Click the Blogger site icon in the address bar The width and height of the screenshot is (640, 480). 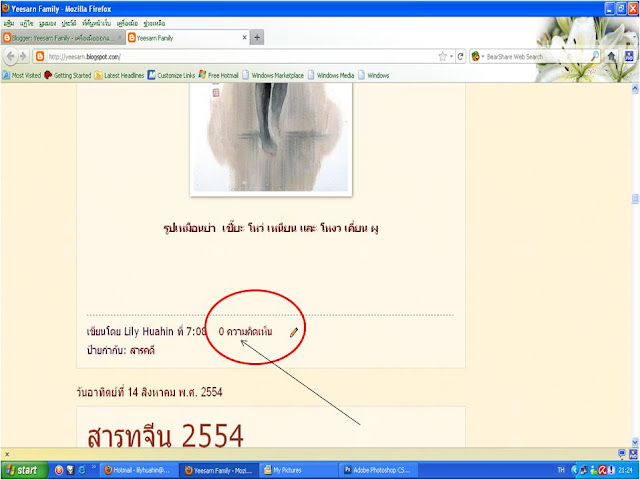click(40, 56)
